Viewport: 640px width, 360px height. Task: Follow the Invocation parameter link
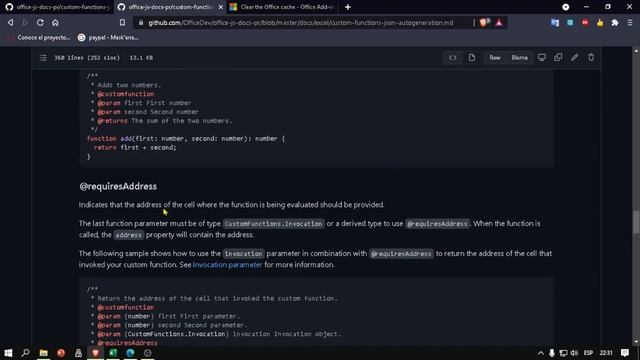point(227,264)
